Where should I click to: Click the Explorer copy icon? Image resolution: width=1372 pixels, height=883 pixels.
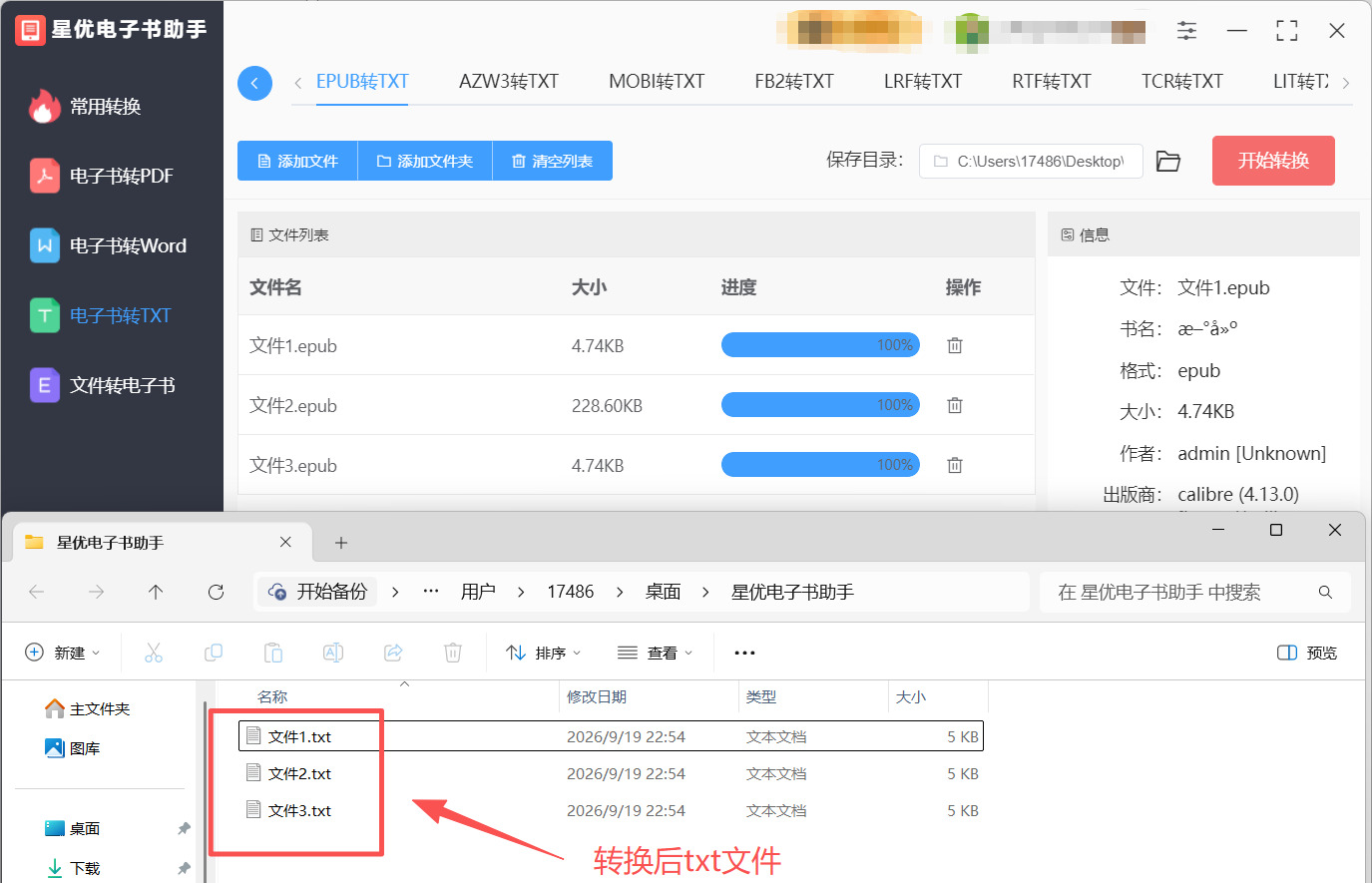tap(214, 653)
